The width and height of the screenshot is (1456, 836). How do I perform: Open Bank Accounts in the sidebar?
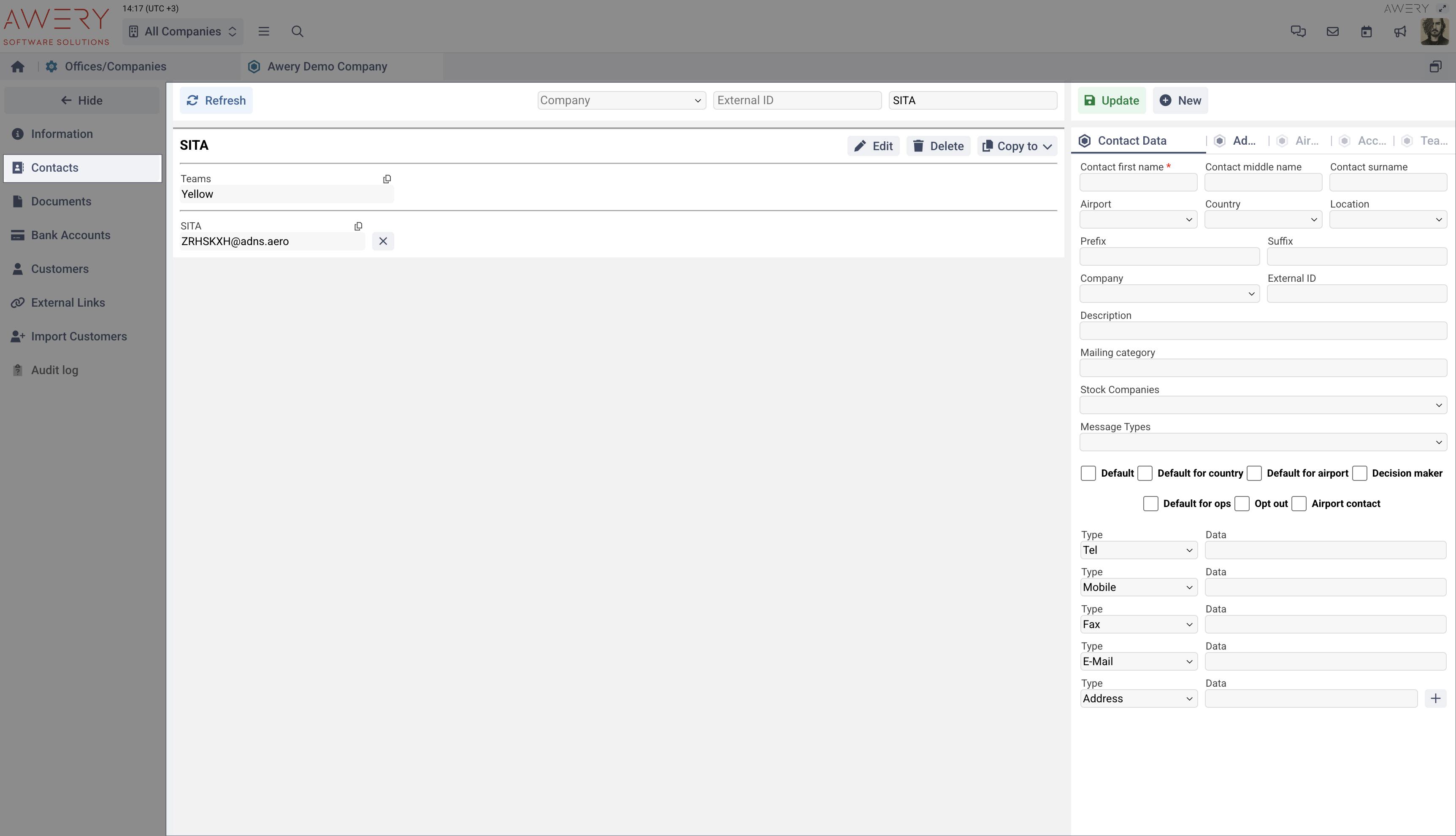[70, 235]
